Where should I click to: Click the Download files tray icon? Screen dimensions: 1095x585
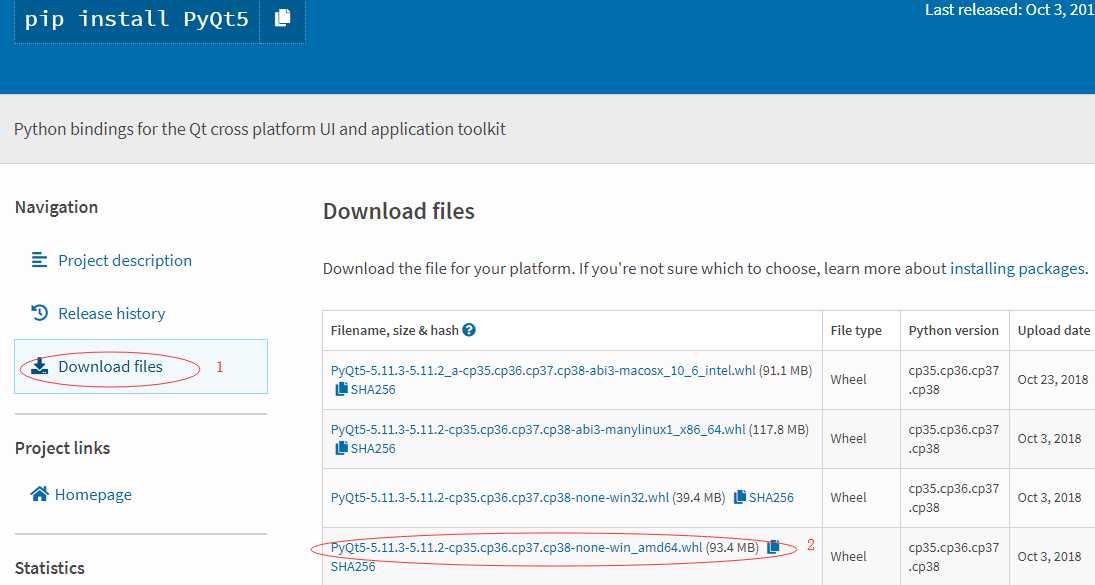pos(40,366)
